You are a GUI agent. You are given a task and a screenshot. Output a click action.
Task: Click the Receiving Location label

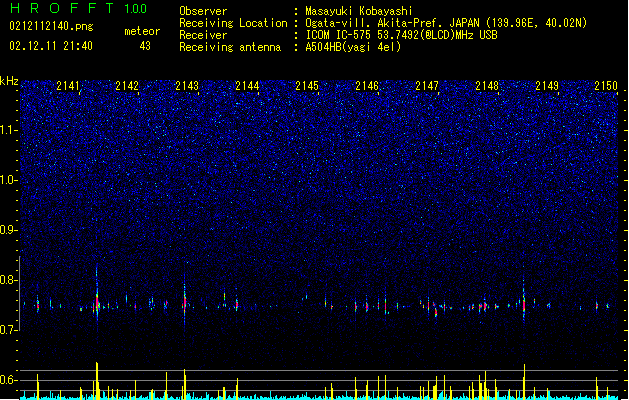point(233,23)
